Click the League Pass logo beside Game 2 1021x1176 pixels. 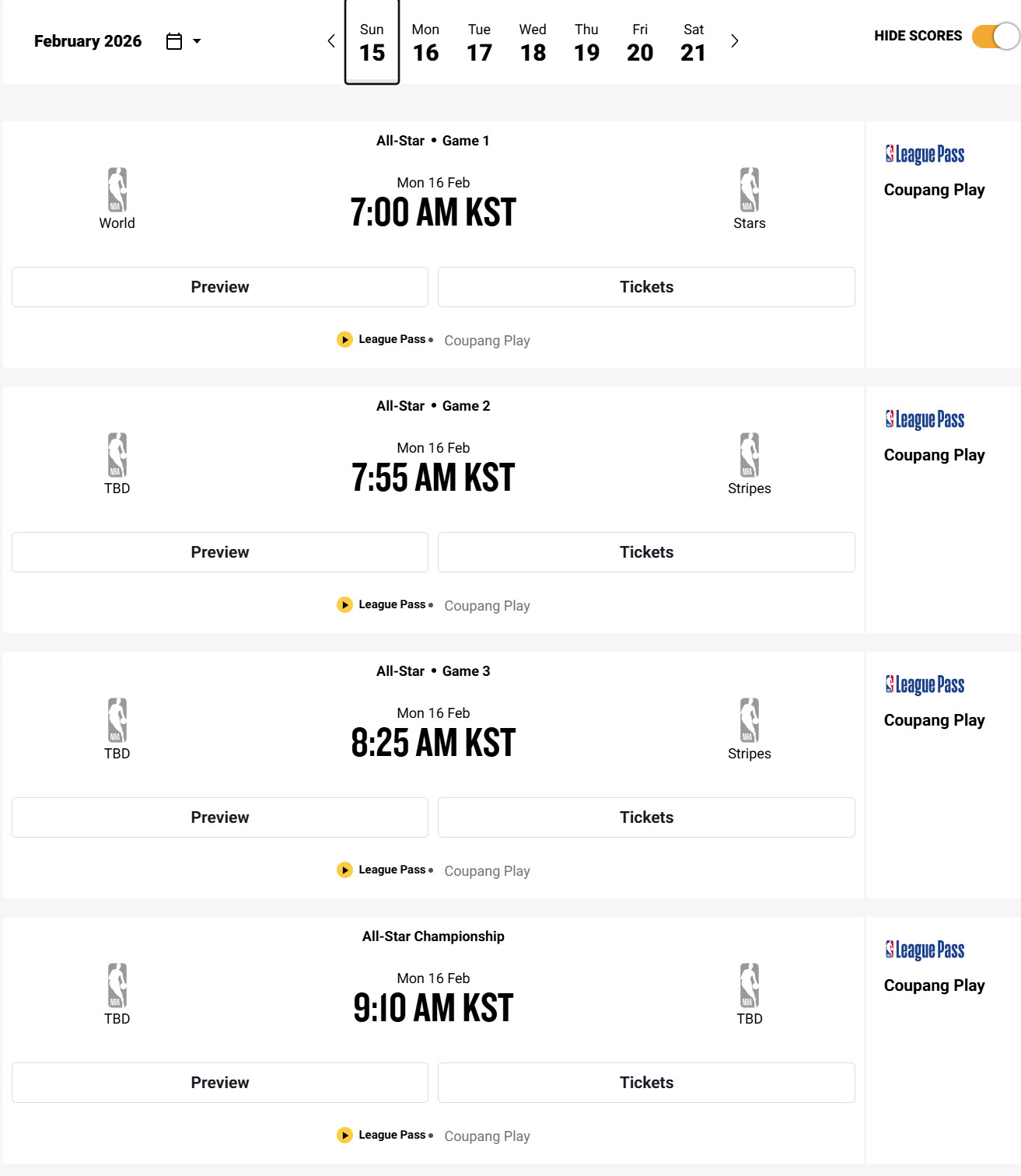point(925,419)
